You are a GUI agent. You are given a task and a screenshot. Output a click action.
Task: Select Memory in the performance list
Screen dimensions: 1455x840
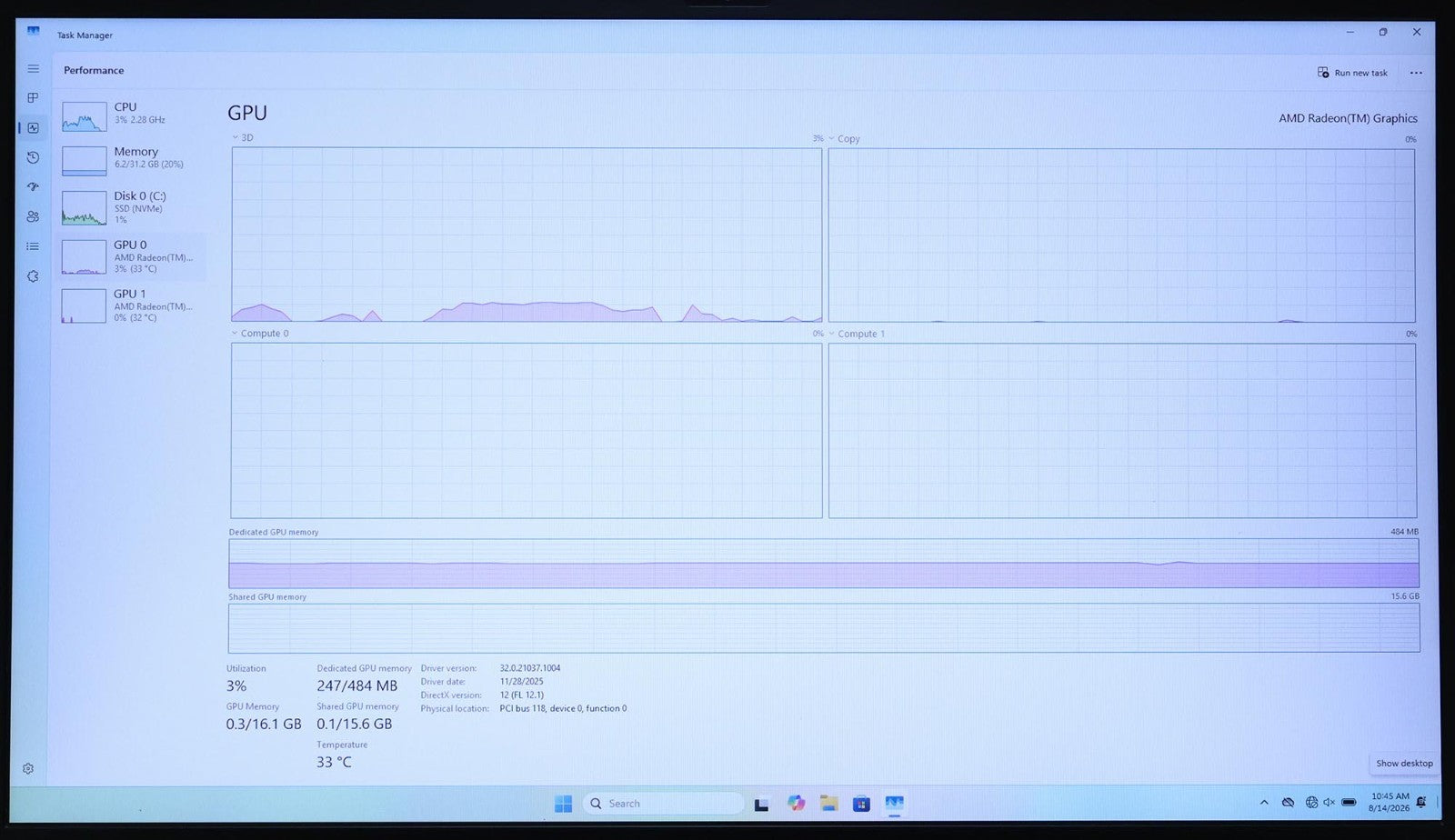[130, 159]
